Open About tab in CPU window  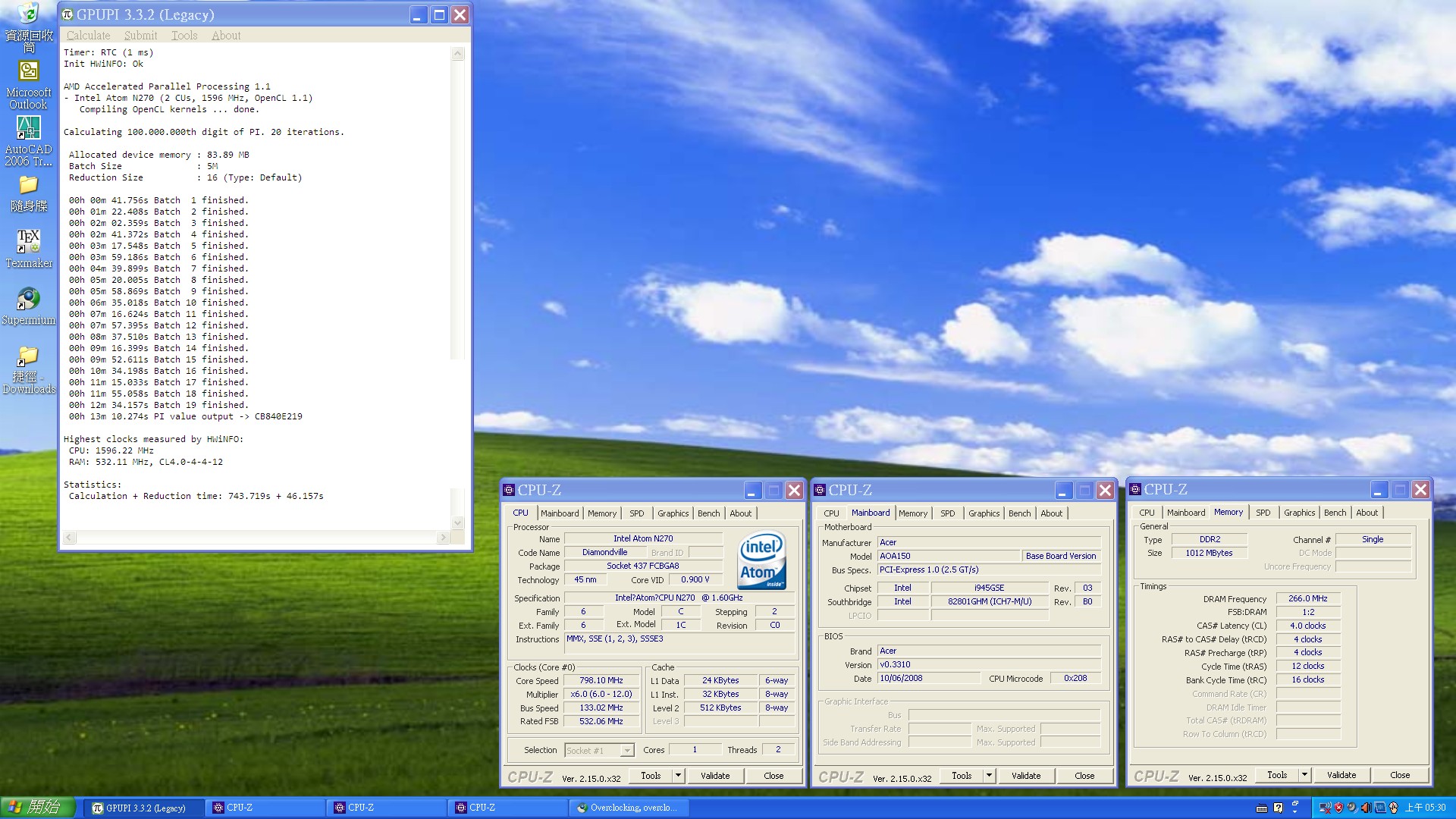pyautogui.click(x=740, y=513)
